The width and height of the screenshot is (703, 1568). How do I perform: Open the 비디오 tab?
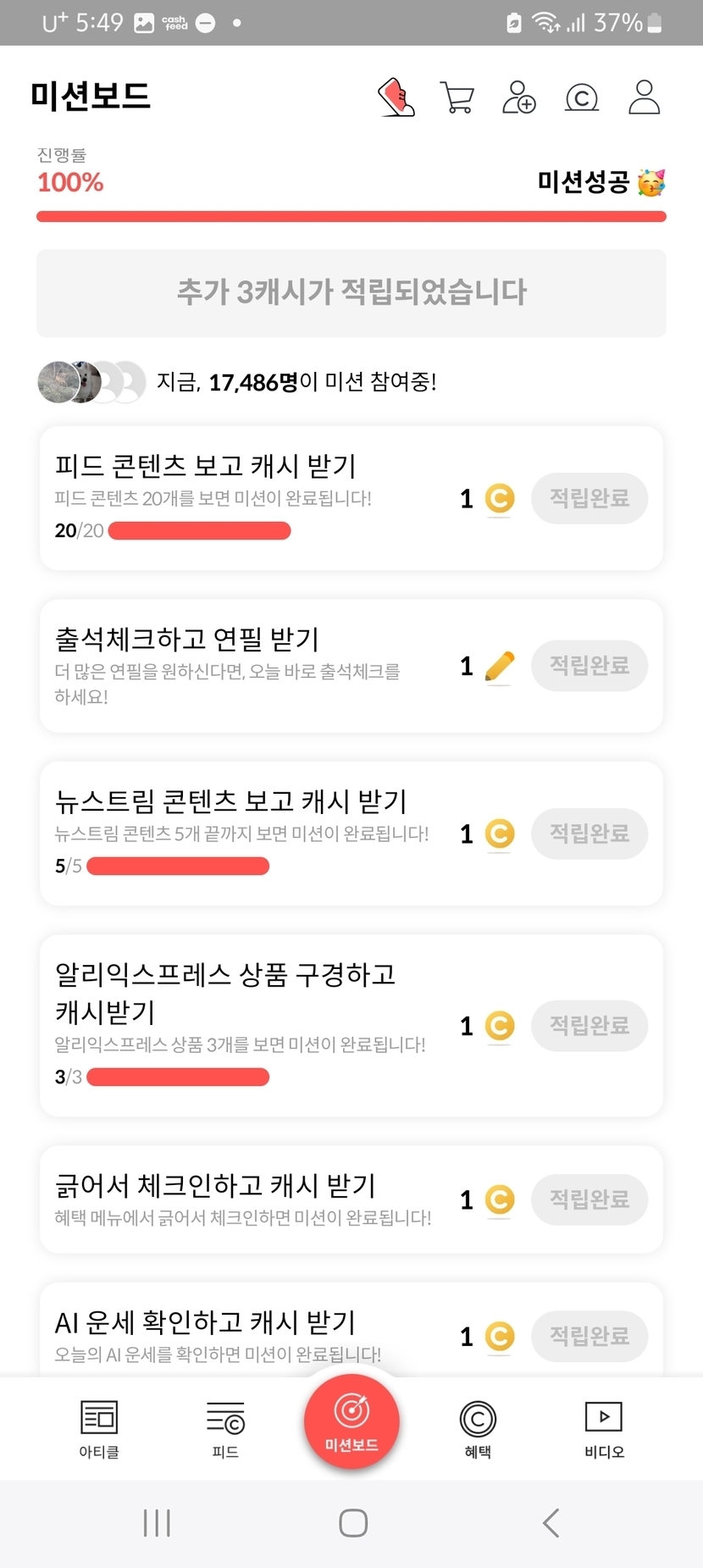[604, 1429]
